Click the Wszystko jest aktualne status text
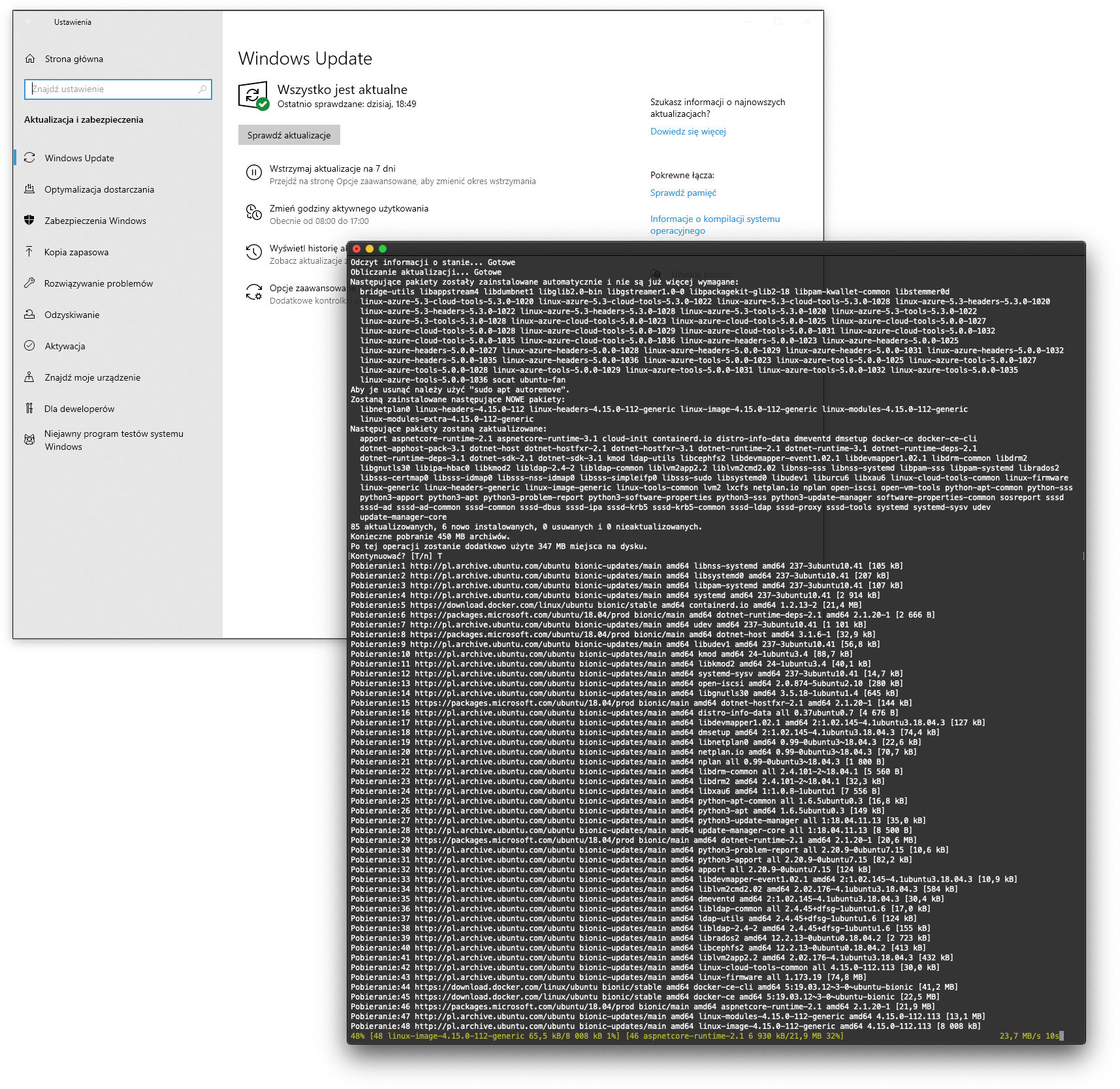This screenshot has width=1120, height=1089. (342, 89)
